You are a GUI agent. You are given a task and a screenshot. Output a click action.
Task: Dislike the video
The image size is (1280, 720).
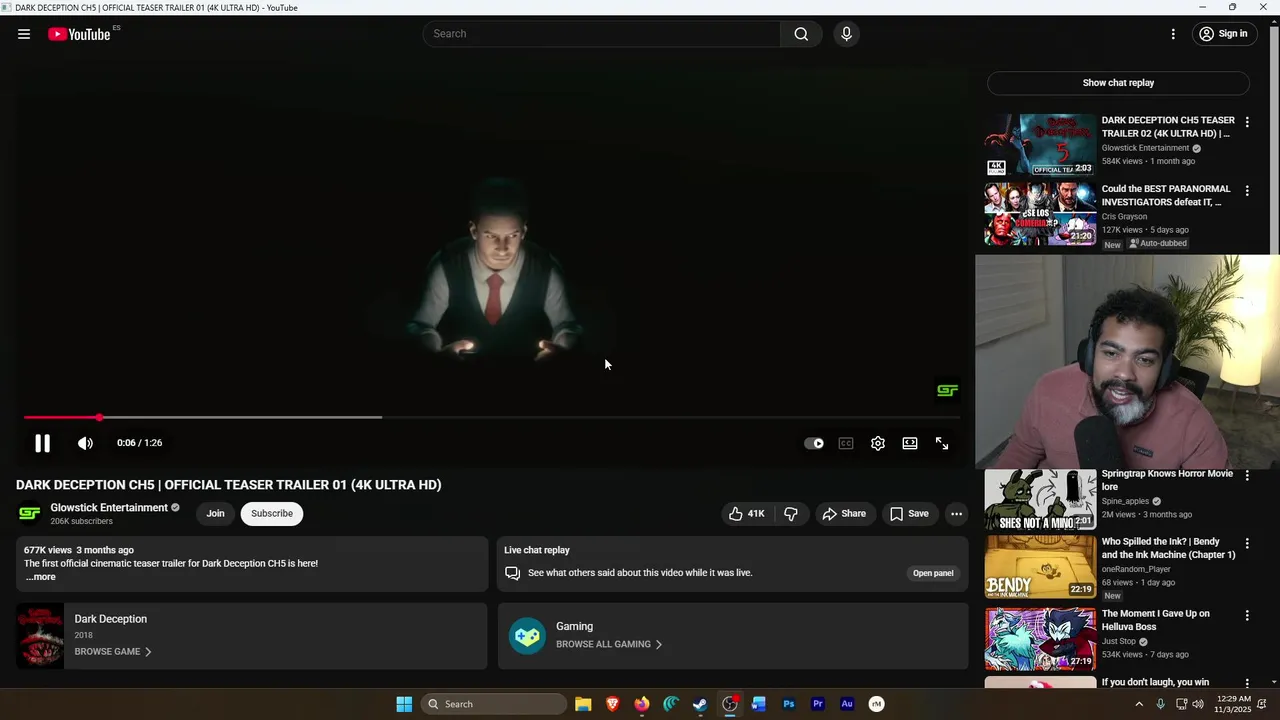click(791, 513)
